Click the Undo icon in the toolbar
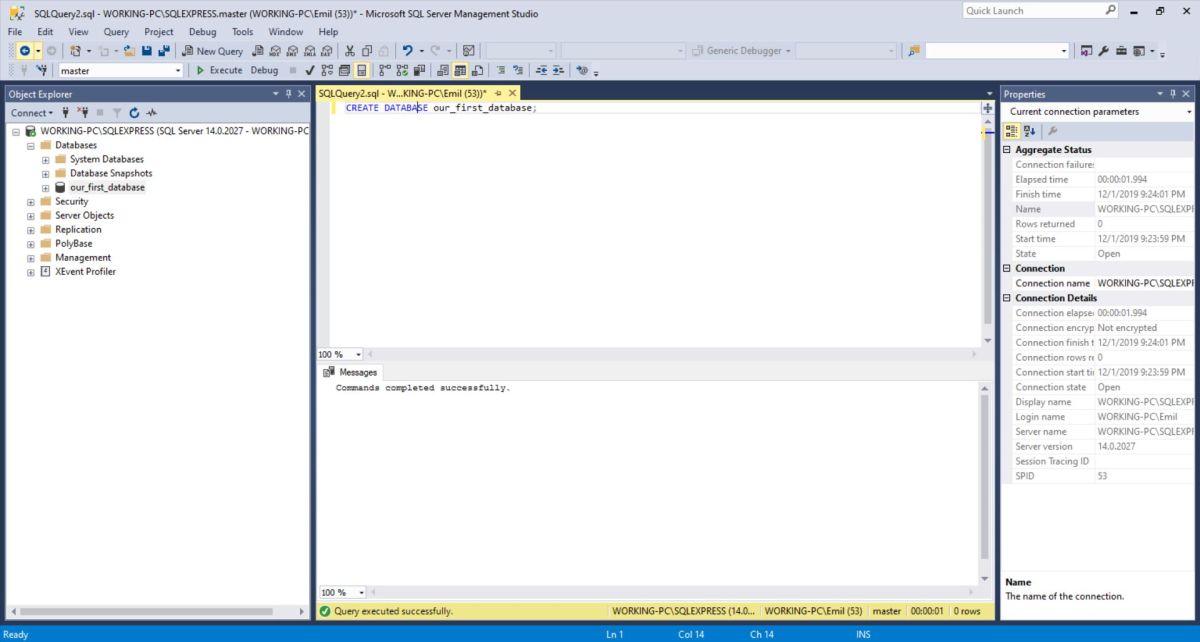 click(x=408, y=50)
